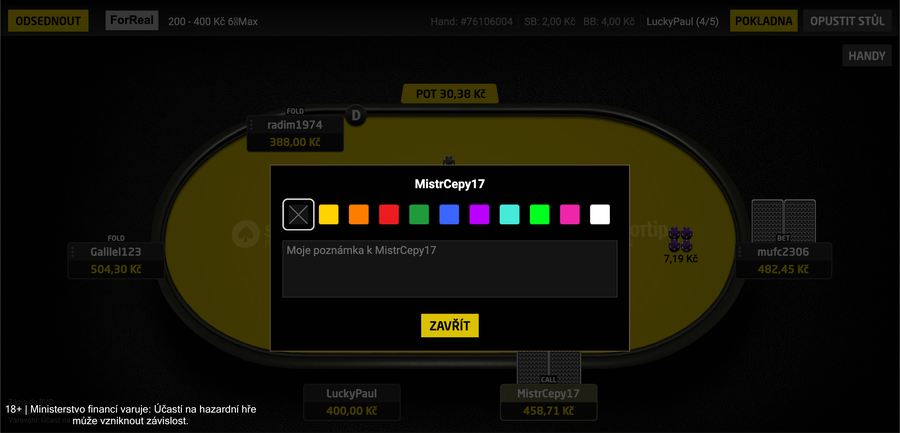Image resolution: width=900 pixels, height=433 pixels.
Task: Open the HANDY hand history
Action: point(867,56)
